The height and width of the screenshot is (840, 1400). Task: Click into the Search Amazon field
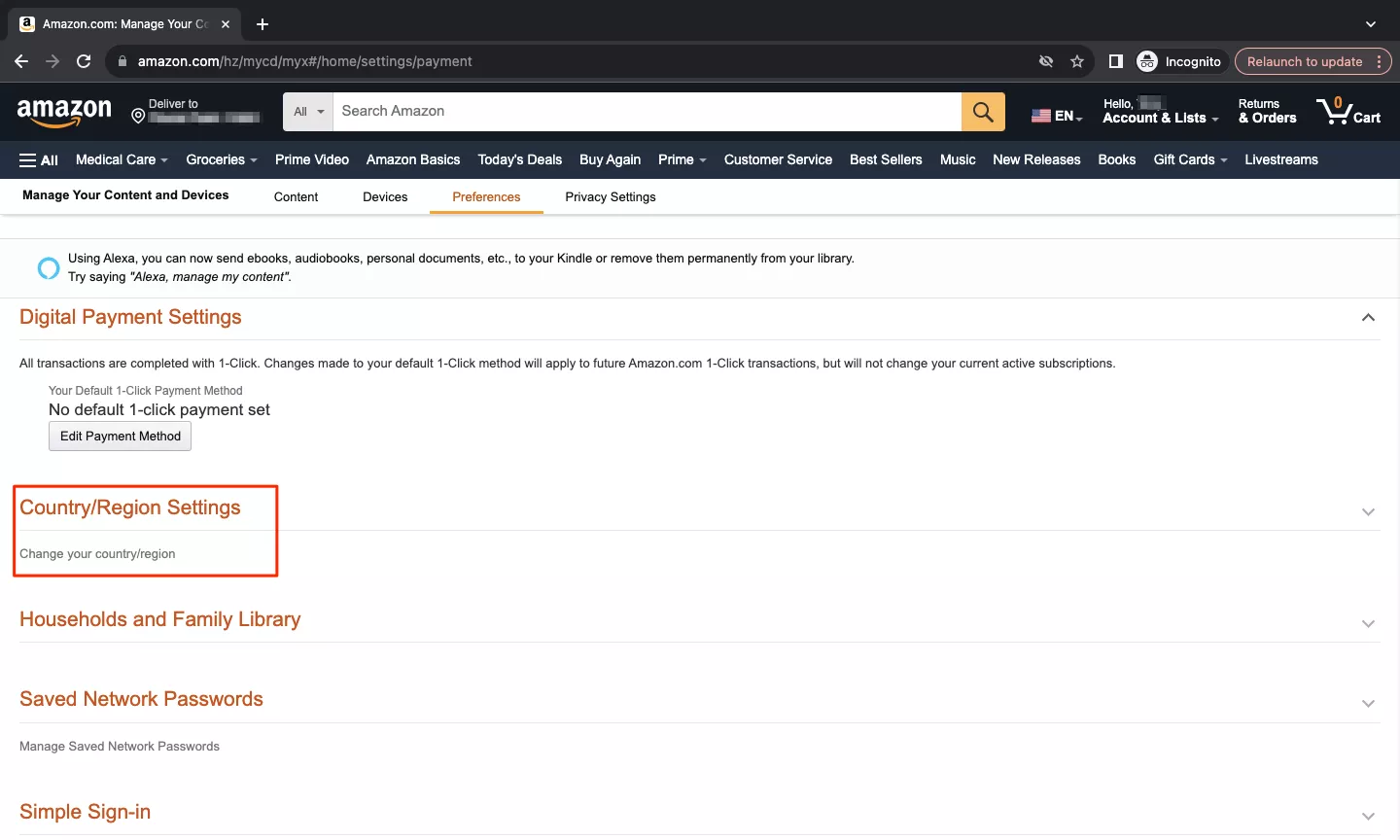click(x=647, y=112)
